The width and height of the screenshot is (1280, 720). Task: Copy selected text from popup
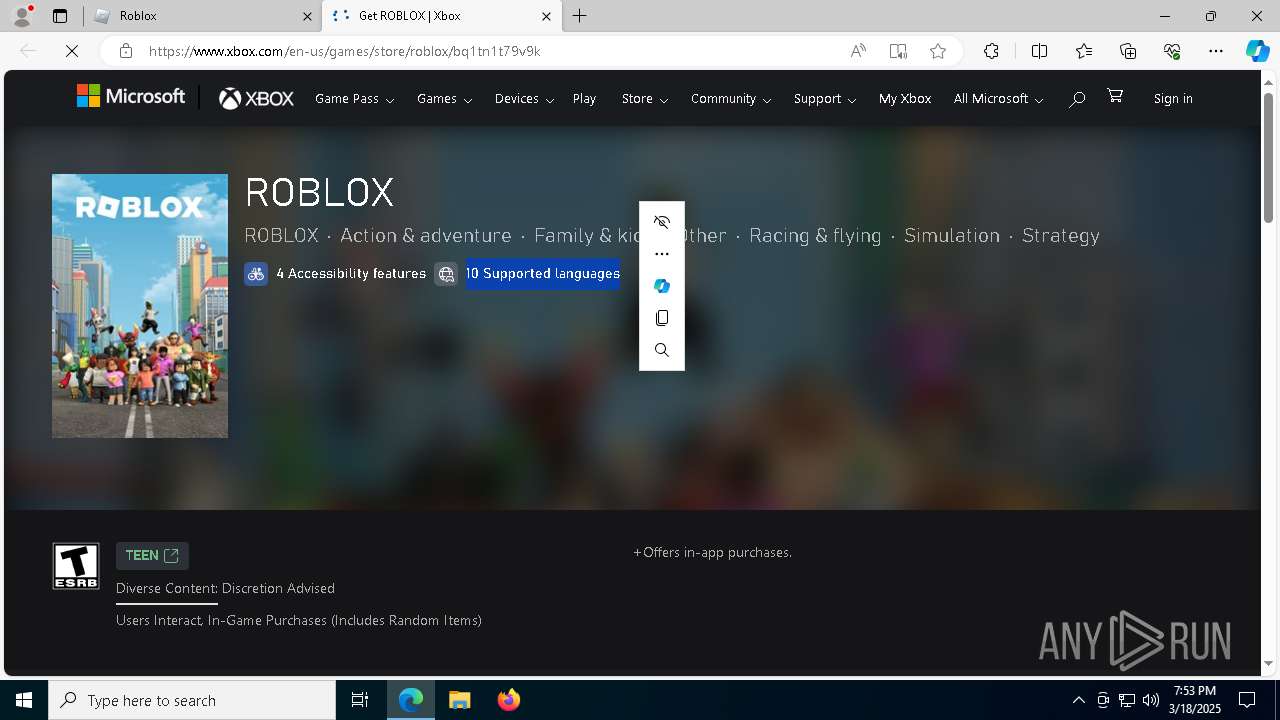click(x=662, y=318)
